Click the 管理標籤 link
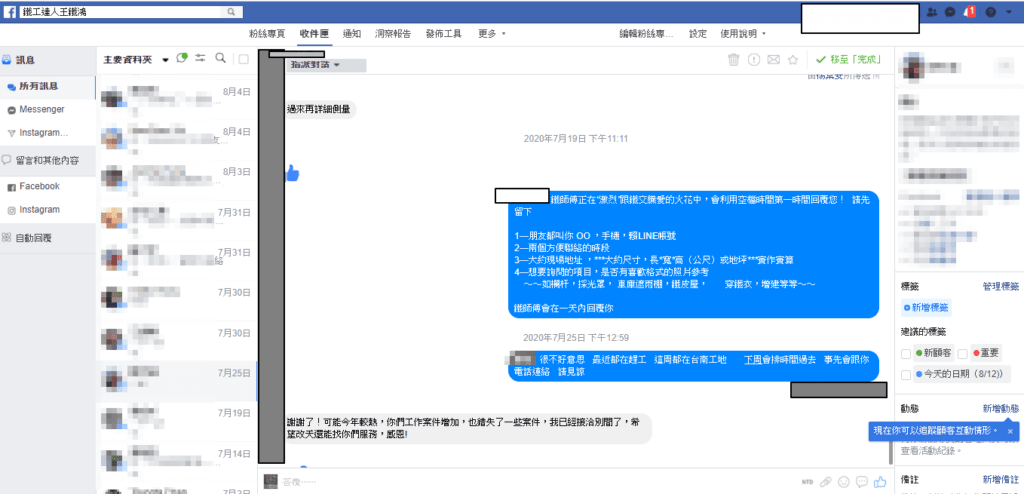The image size is (1024, 494). point(1000,286)
